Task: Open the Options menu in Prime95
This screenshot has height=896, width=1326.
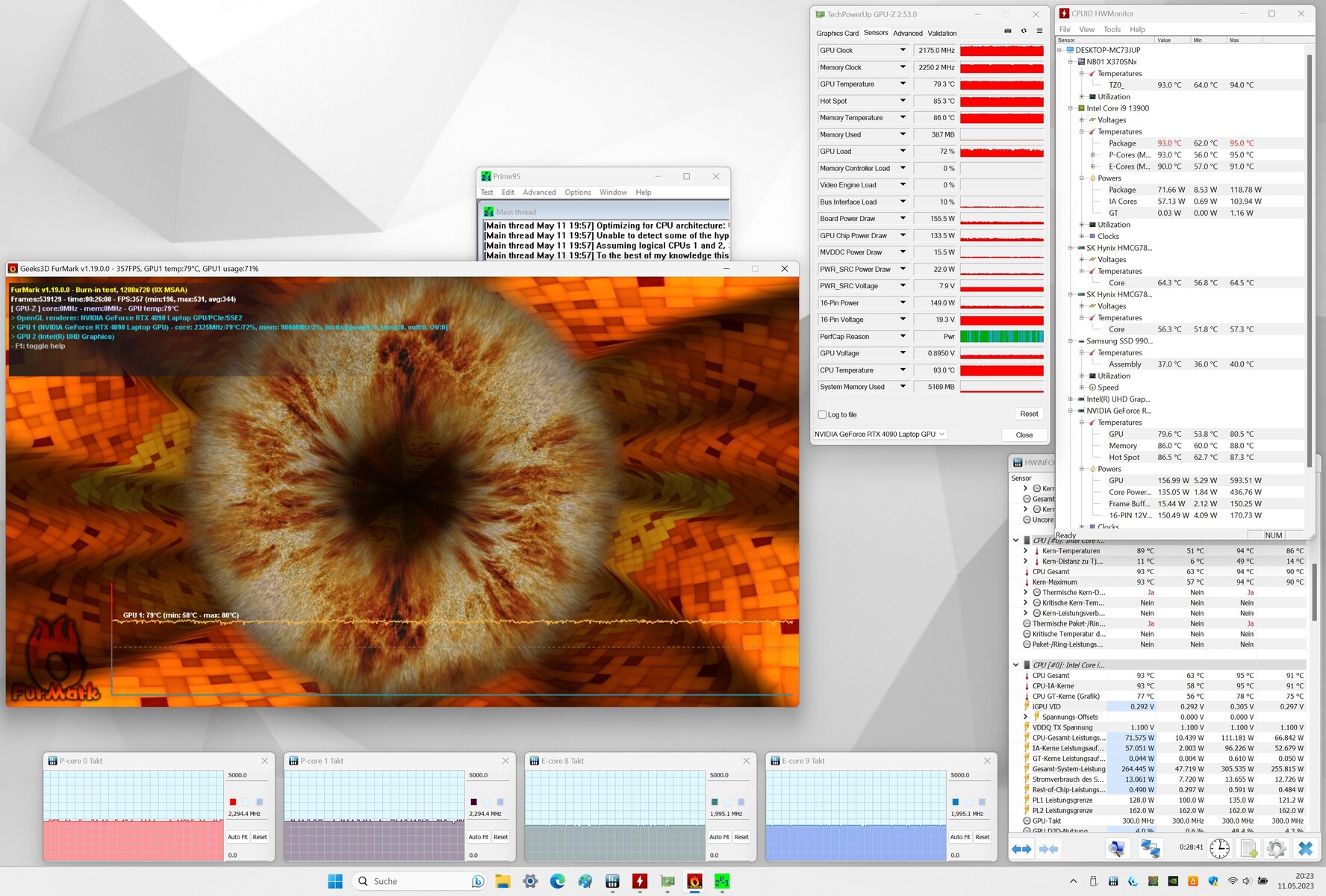Action: (577, 192)
